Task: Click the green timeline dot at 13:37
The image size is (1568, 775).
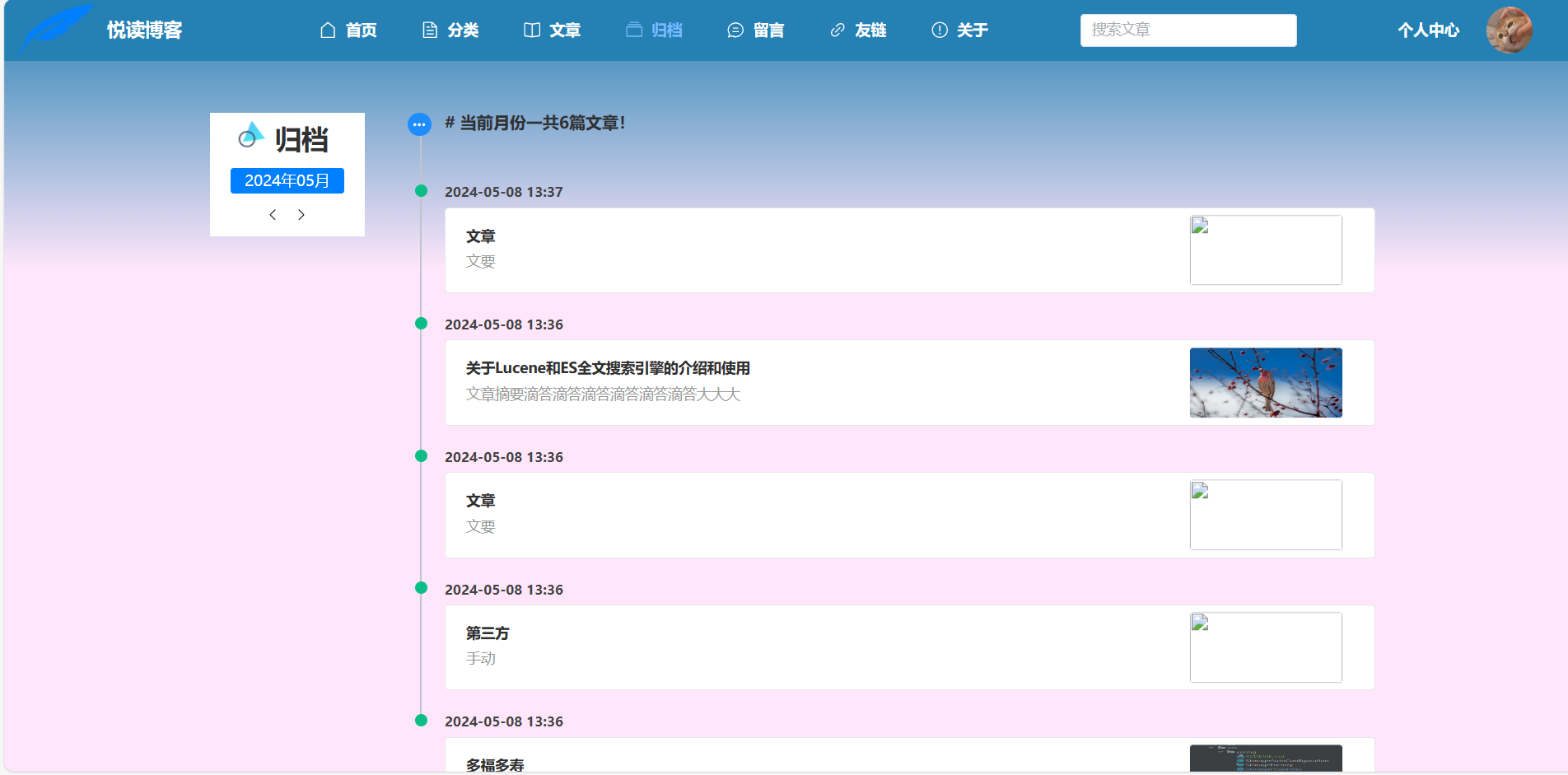Action: (x=422, y=191)
